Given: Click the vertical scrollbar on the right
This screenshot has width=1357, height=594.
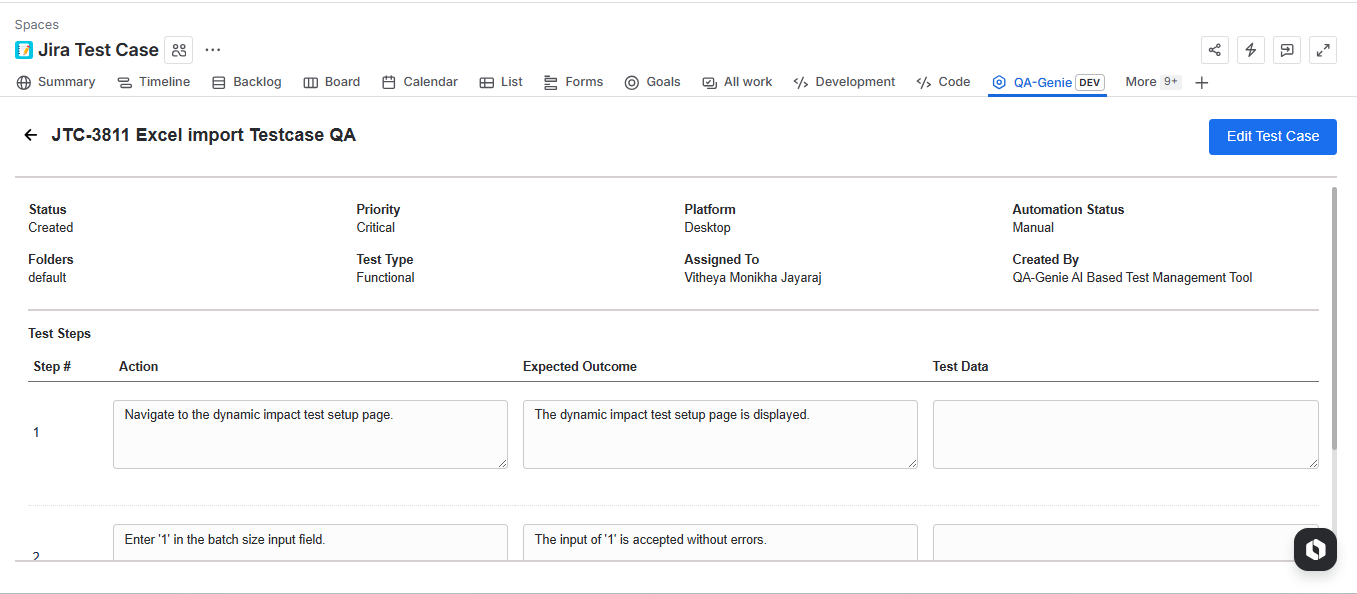Looking at the screenshot, I should pyautogui.click(x=1334, y=320).
